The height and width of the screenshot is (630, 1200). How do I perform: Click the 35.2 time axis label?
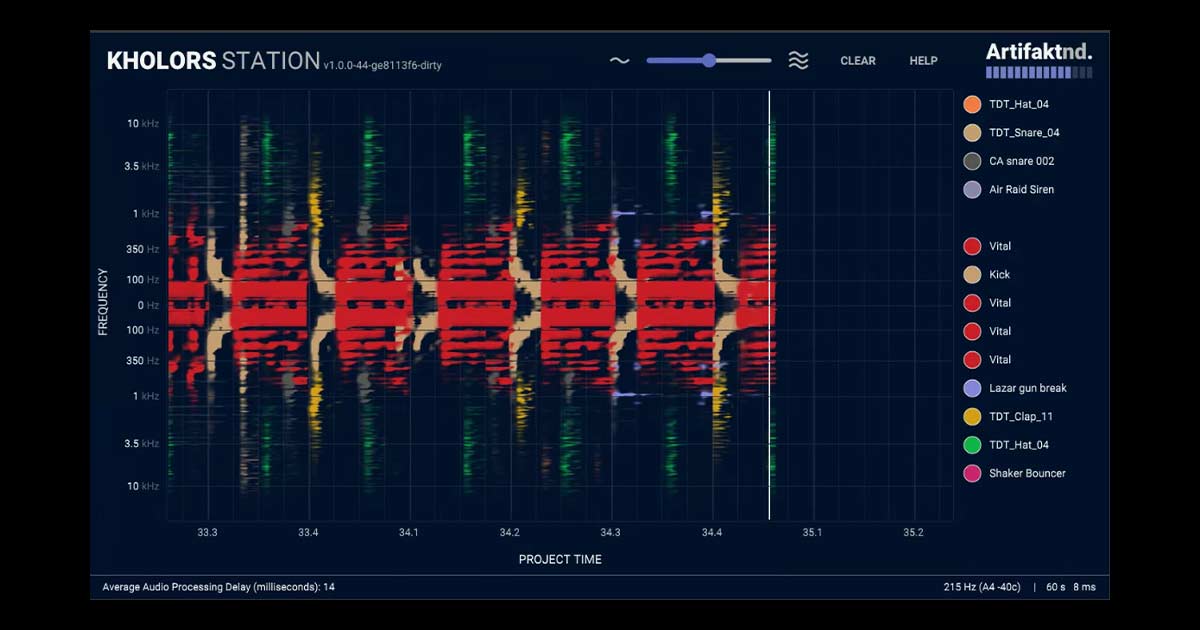tap(913, 533)
